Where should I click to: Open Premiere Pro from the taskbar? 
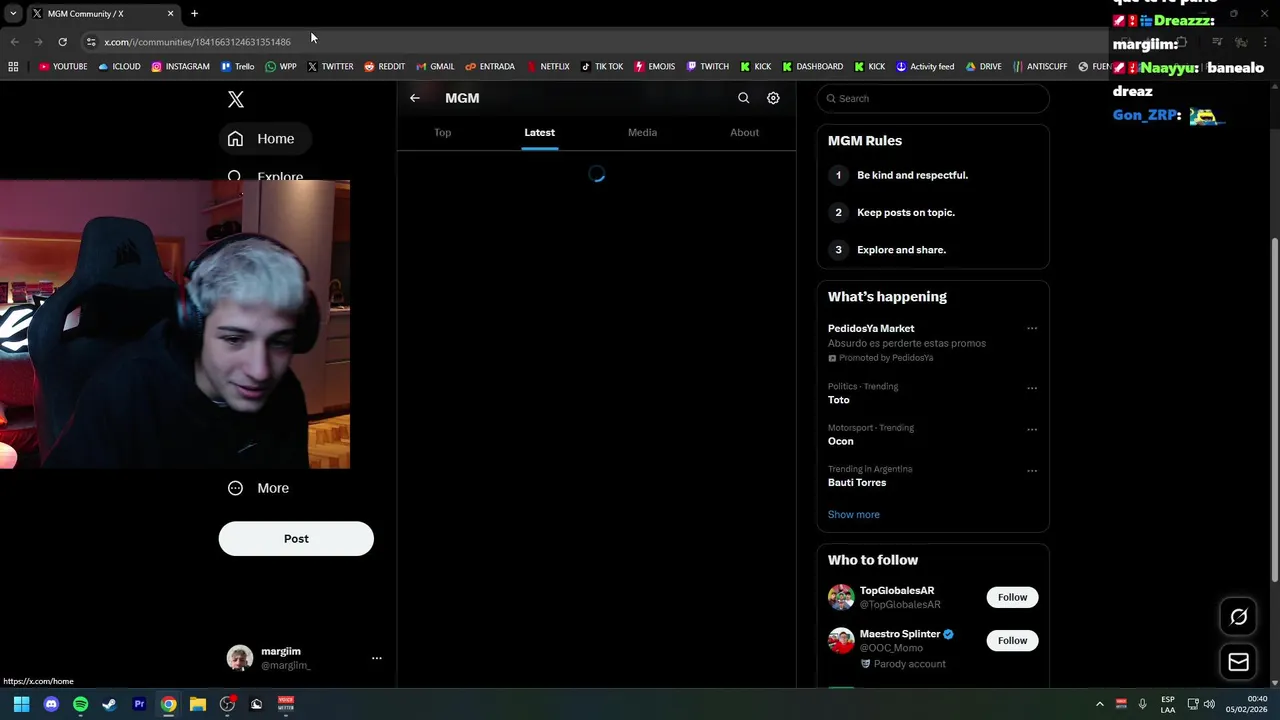click(139, 704)
